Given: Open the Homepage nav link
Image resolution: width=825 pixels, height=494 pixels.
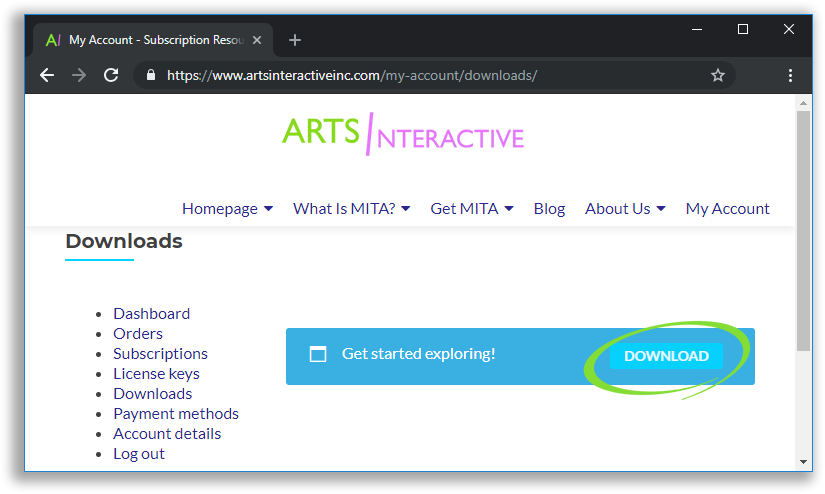Looking at the screenshot, I should pyautogui.click(x=220, y=209).
